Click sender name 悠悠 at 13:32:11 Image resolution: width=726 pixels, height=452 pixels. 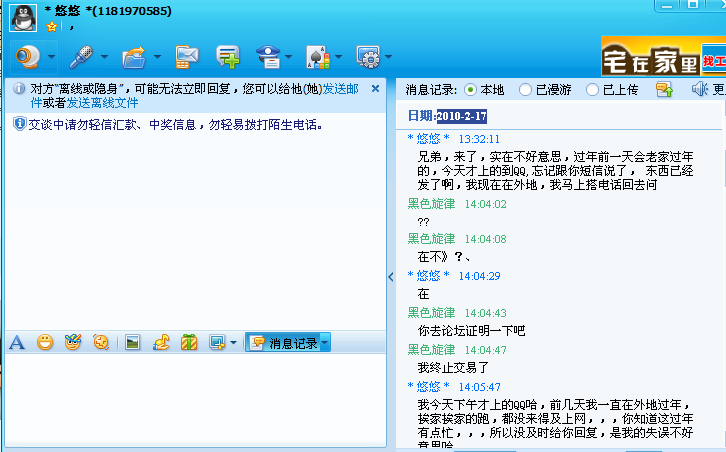click(428, 138)
